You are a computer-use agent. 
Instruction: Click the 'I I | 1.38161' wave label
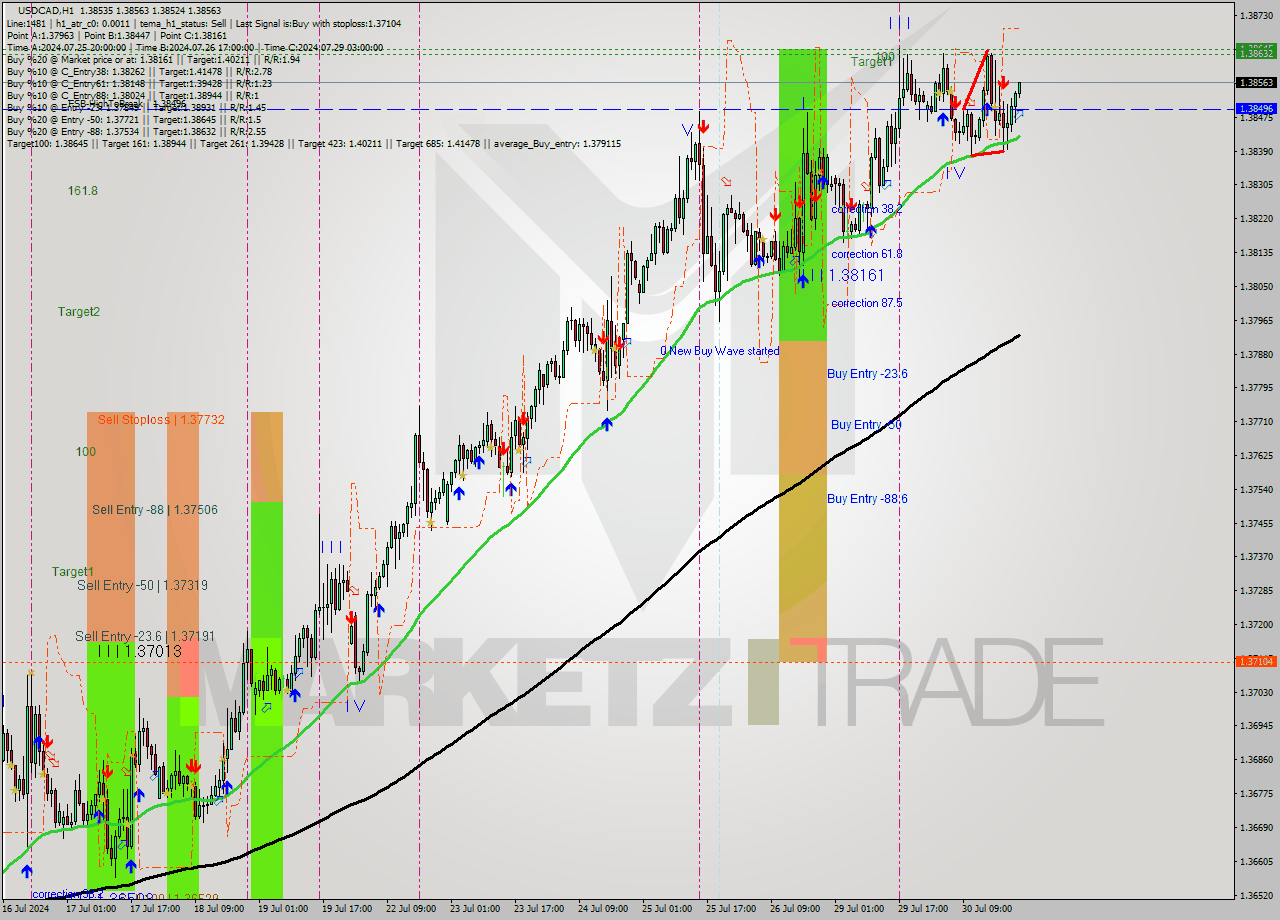[x=848, y=274]
